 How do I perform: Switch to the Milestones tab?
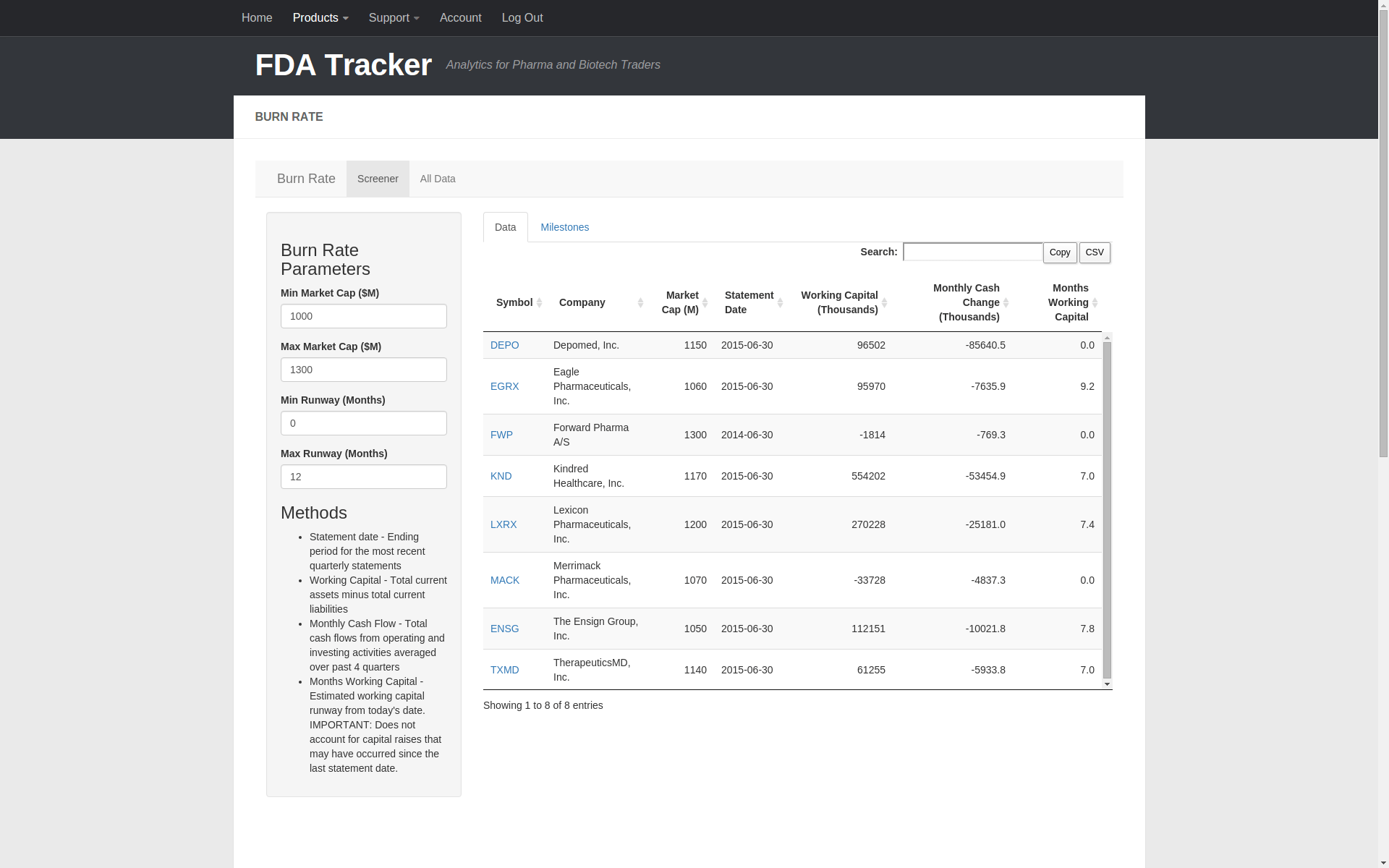(x=564, y=226)
